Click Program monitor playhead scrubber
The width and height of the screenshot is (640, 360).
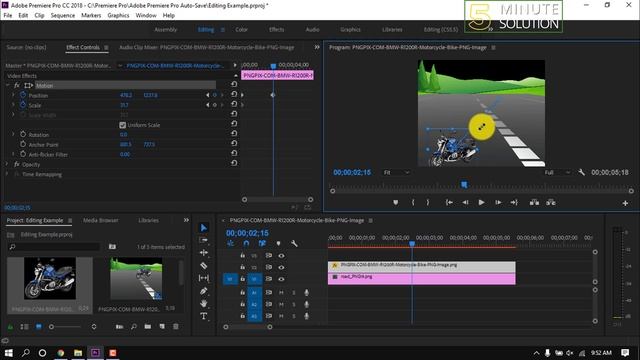click(x=464, y=185)
